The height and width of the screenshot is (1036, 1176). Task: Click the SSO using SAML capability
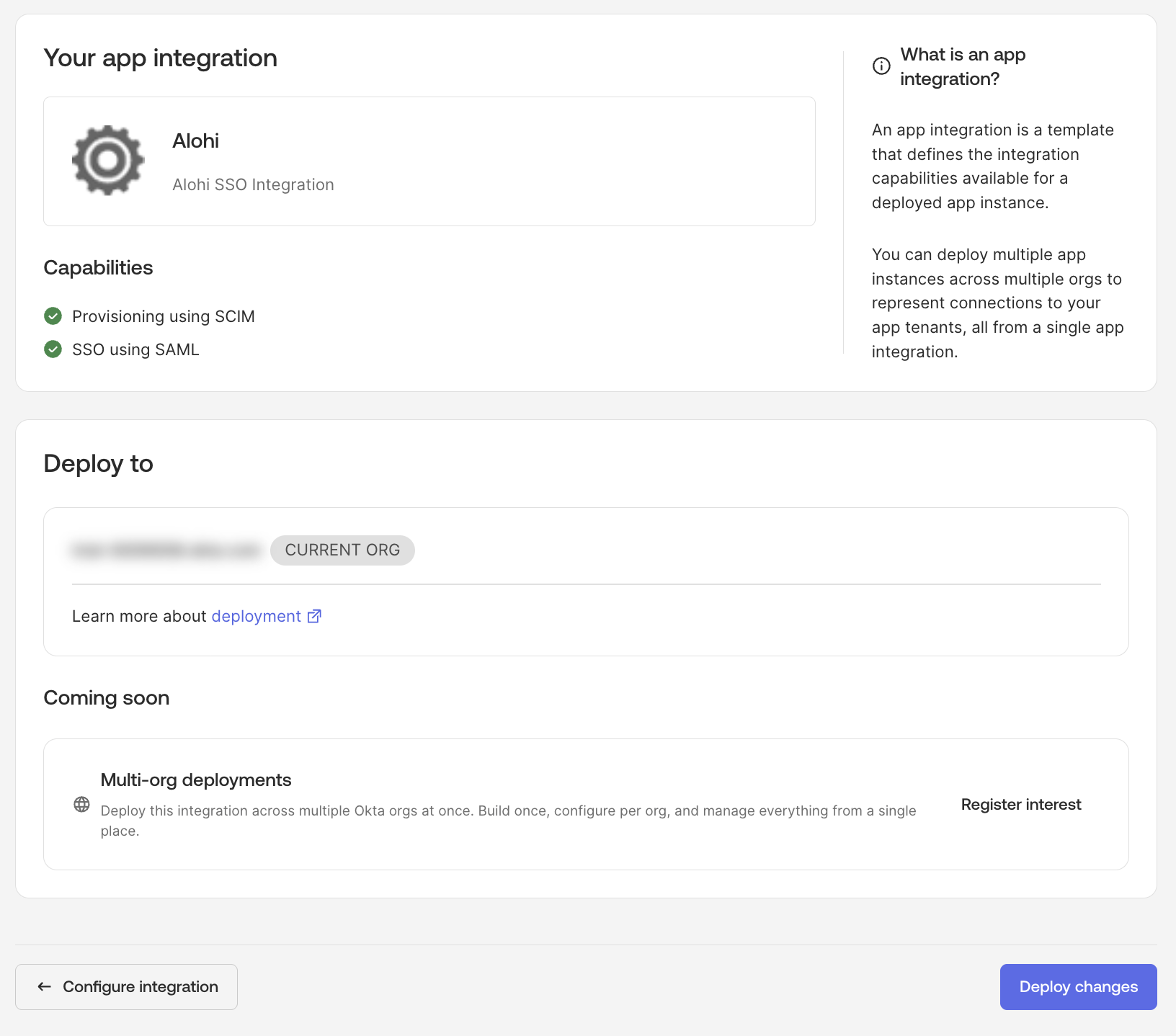pyautogui.click(x=135, y=349)
